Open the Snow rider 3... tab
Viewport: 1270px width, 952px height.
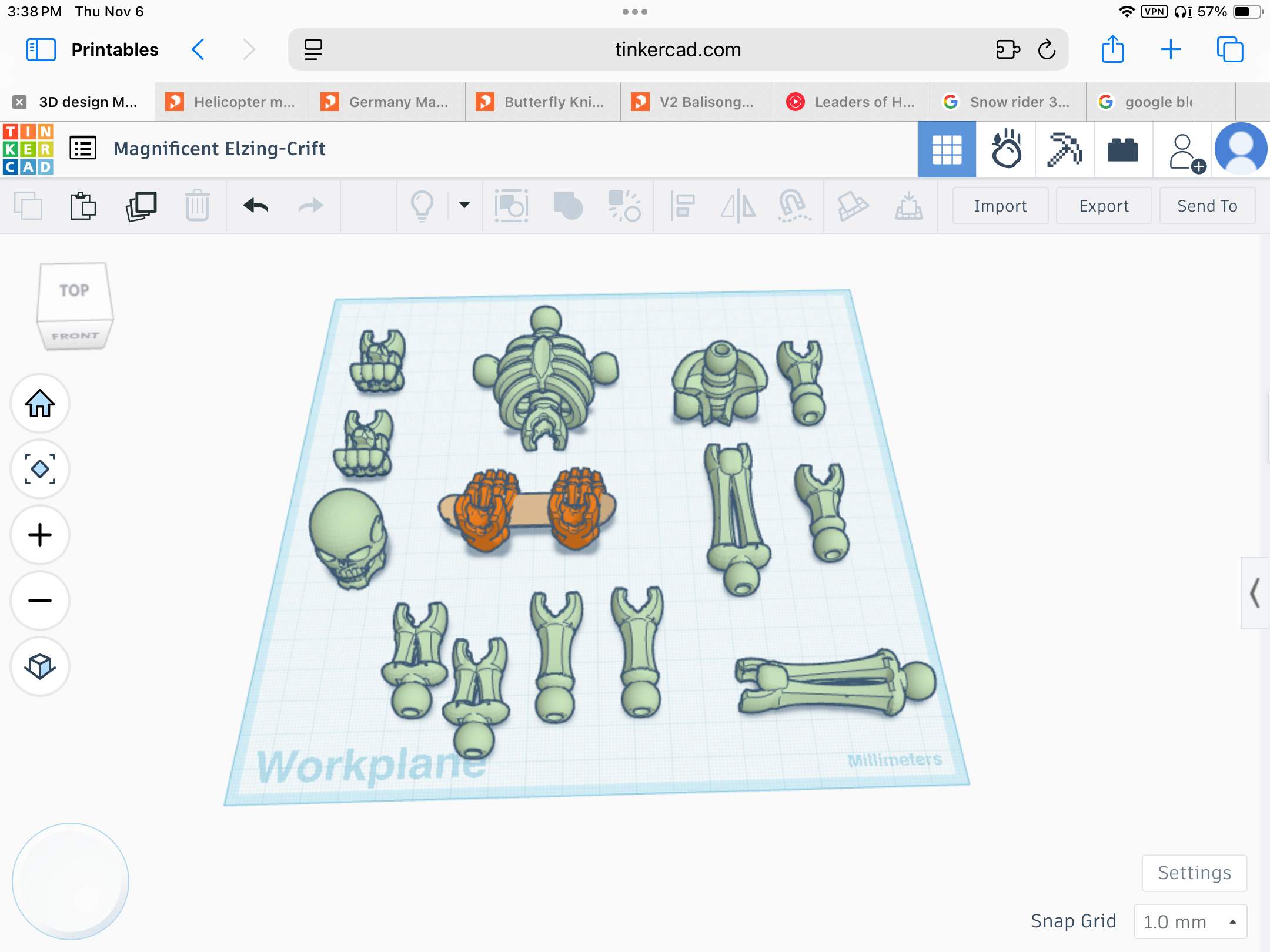pyautogui.click(x=1009, y=102)
